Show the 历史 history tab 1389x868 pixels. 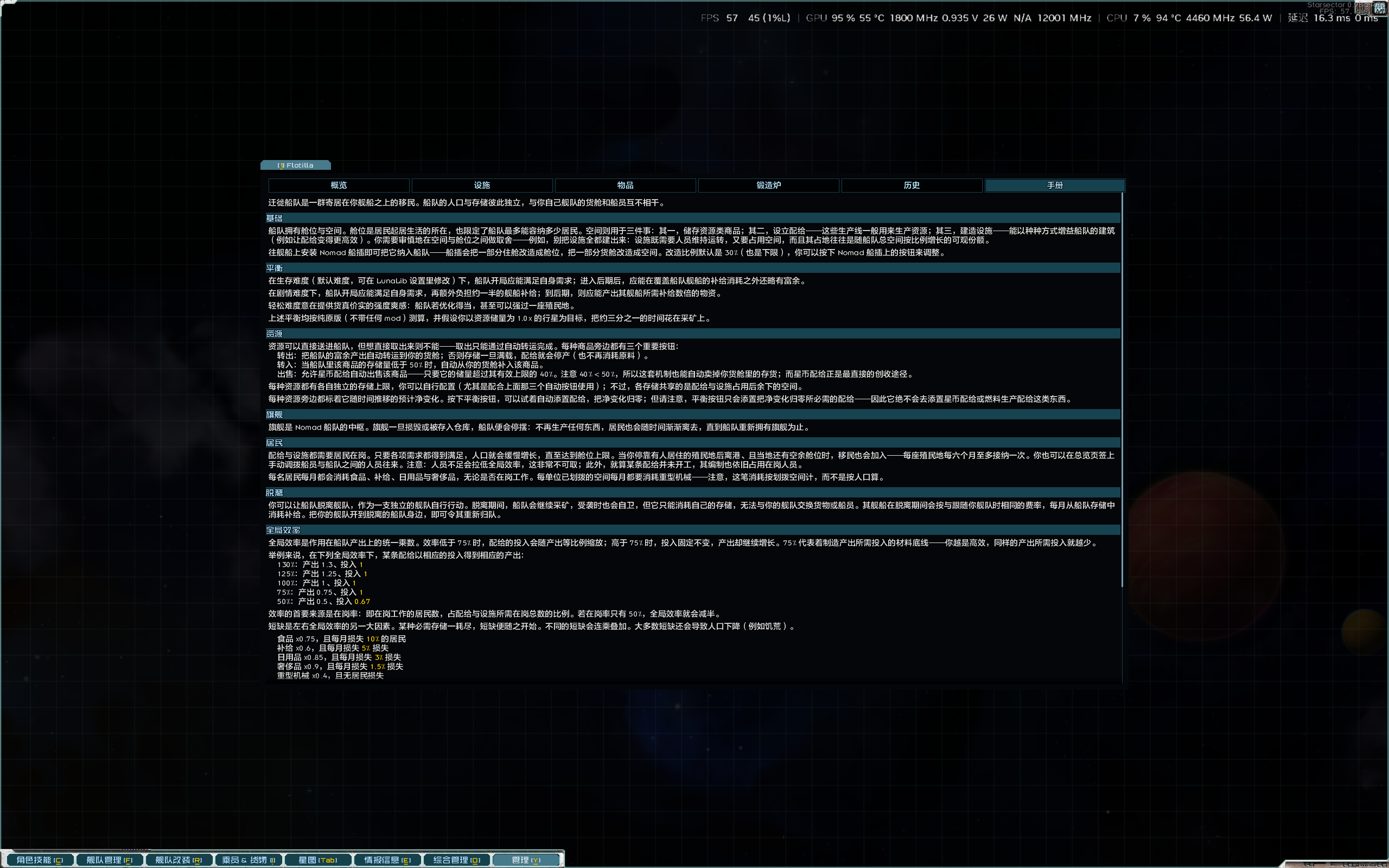[912, 186]
